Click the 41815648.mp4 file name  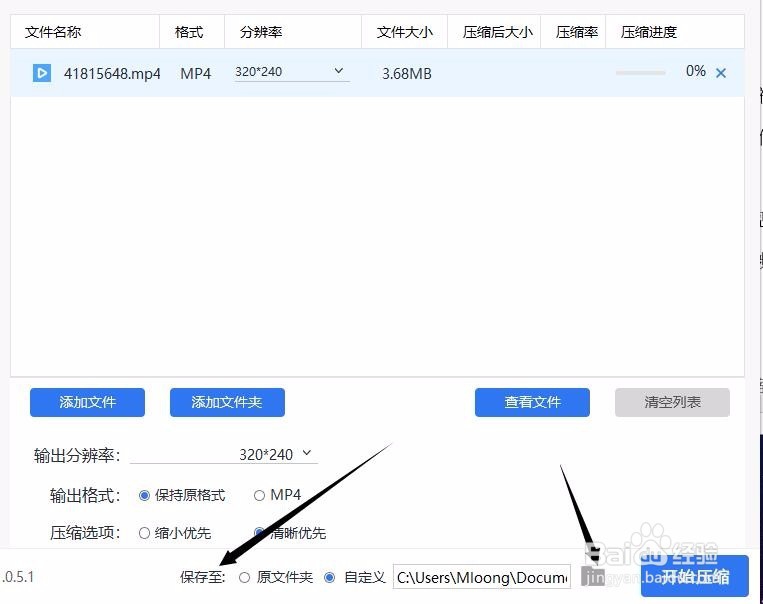click(x=112, y=73)
